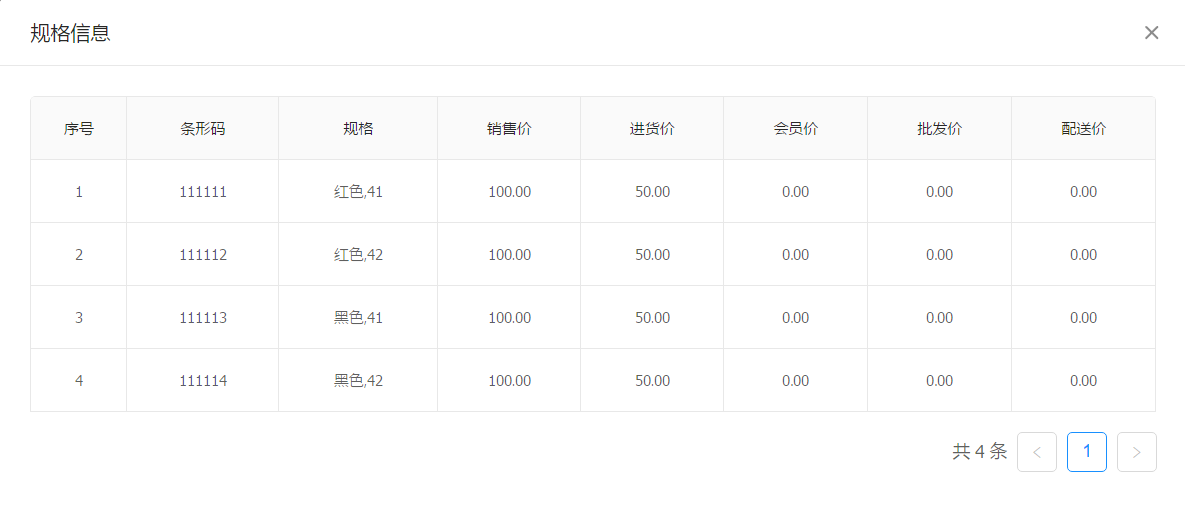This screenshot has width=1185, height=514.
Task: Select barcode cell 111112
Action: point(203,255)
